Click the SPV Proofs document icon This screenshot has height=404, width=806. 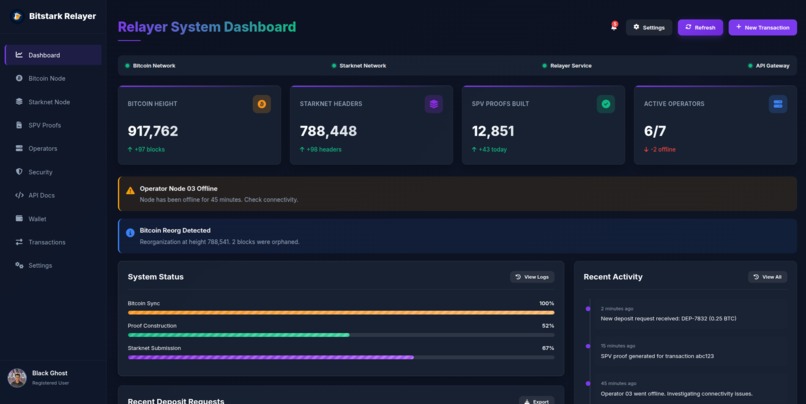tap(19, 125)
